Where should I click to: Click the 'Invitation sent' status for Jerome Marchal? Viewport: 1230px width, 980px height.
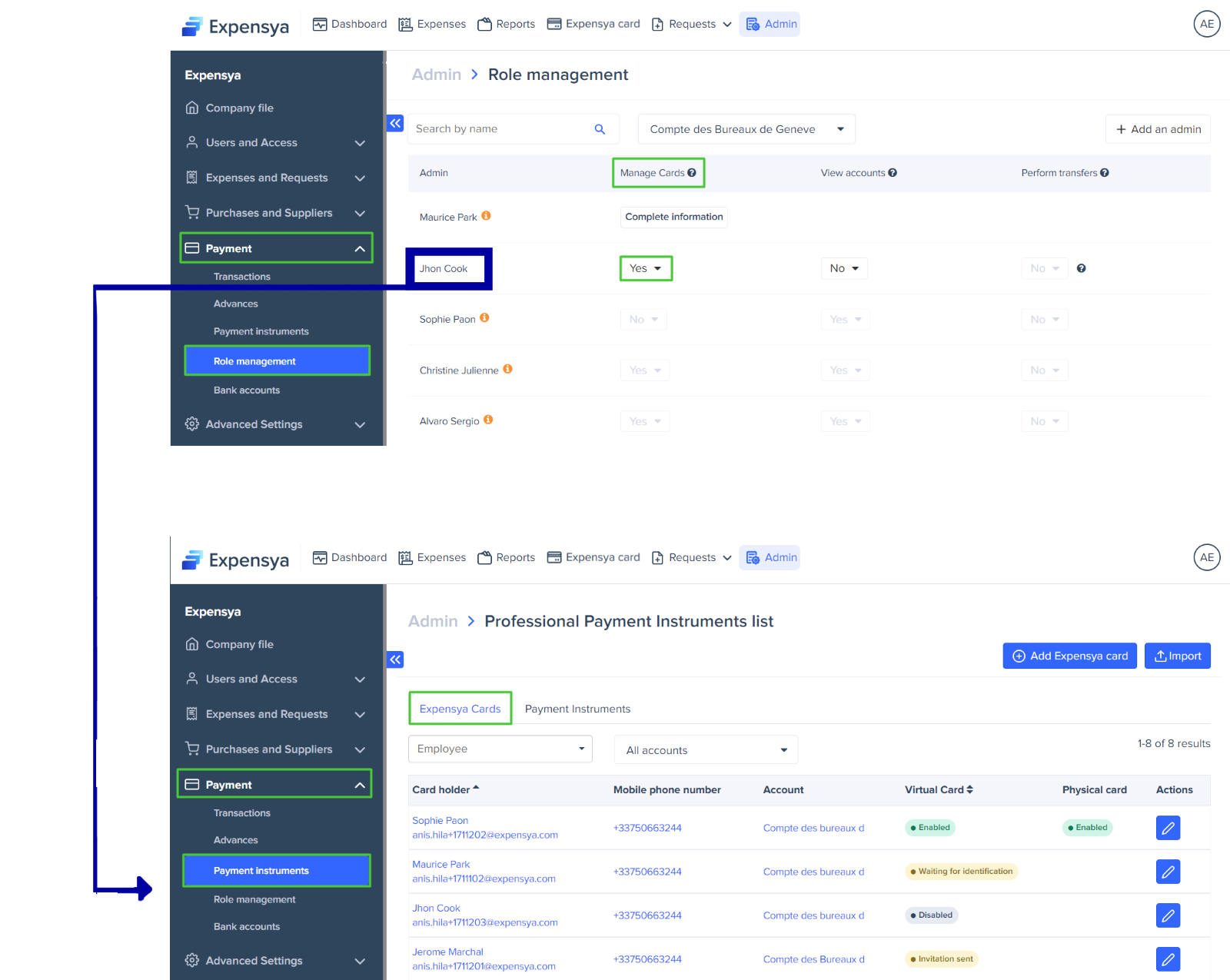coord(942,959)
